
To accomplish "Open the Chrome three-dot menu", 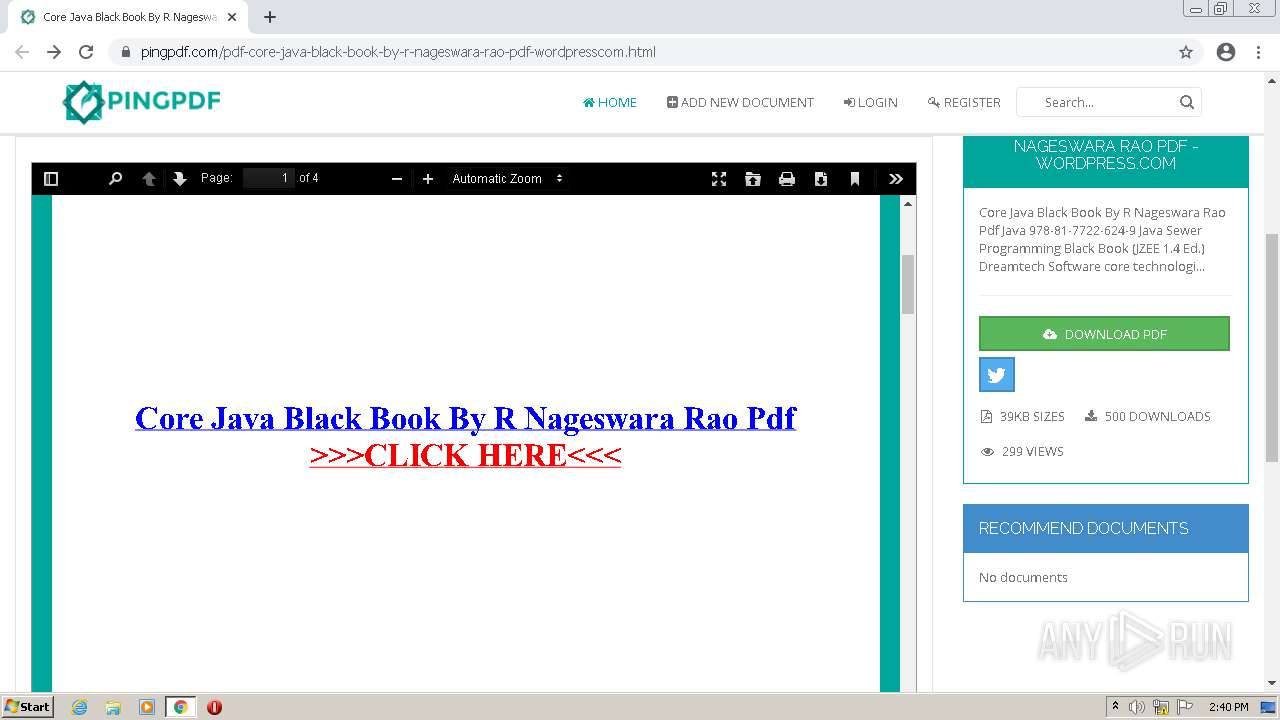I will pos(1258,52).
